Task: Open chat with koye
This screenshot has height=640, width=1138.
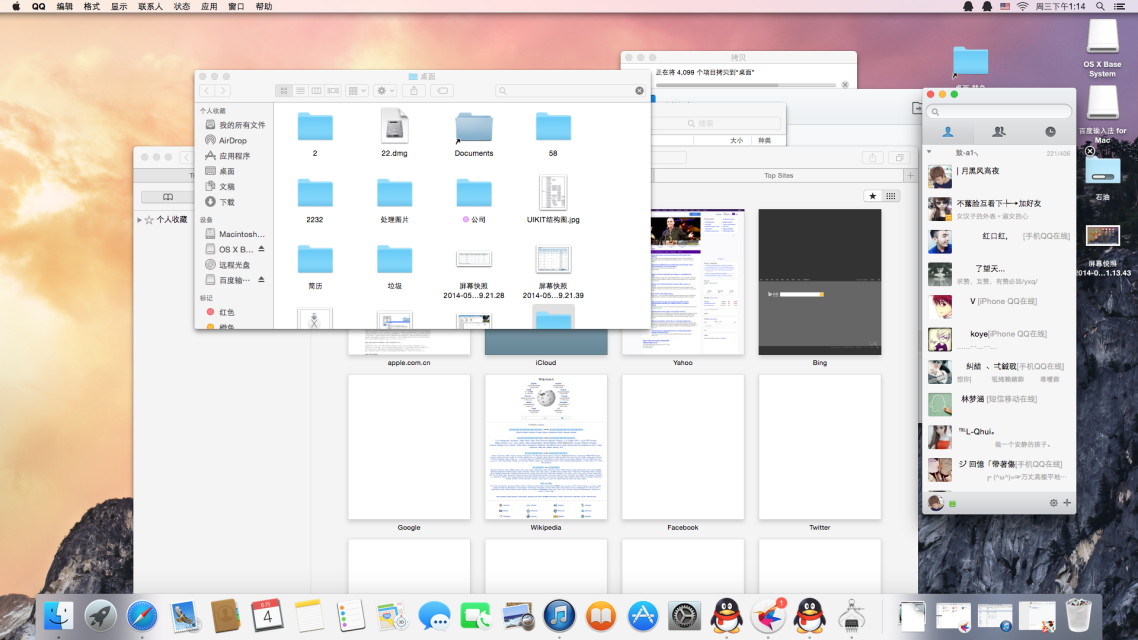Action: (999, 339)
